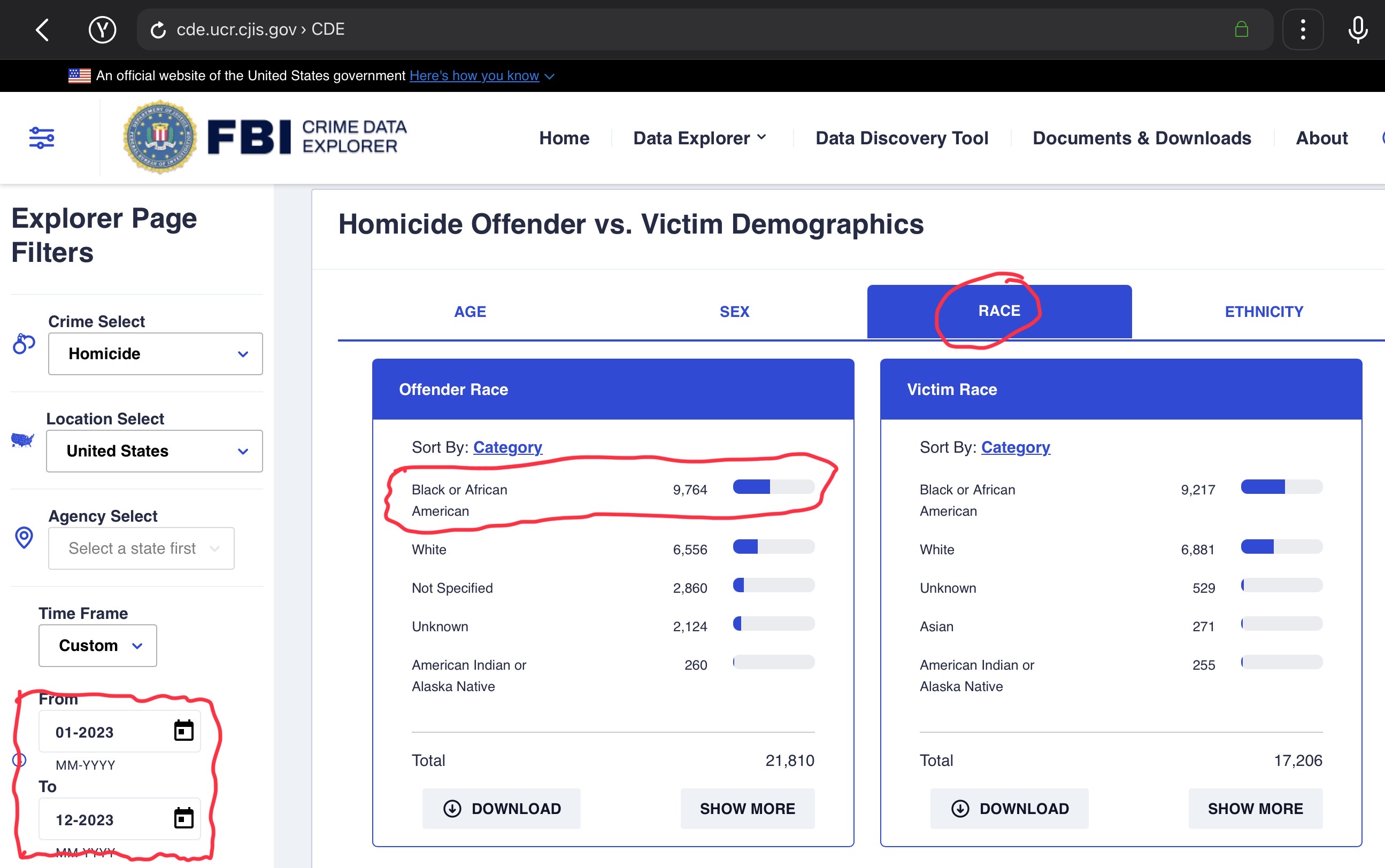Image resolution: width=1385 pixels, height=868 pixels.
Task: Switch to the AGE tab
Action: point(470,312)
